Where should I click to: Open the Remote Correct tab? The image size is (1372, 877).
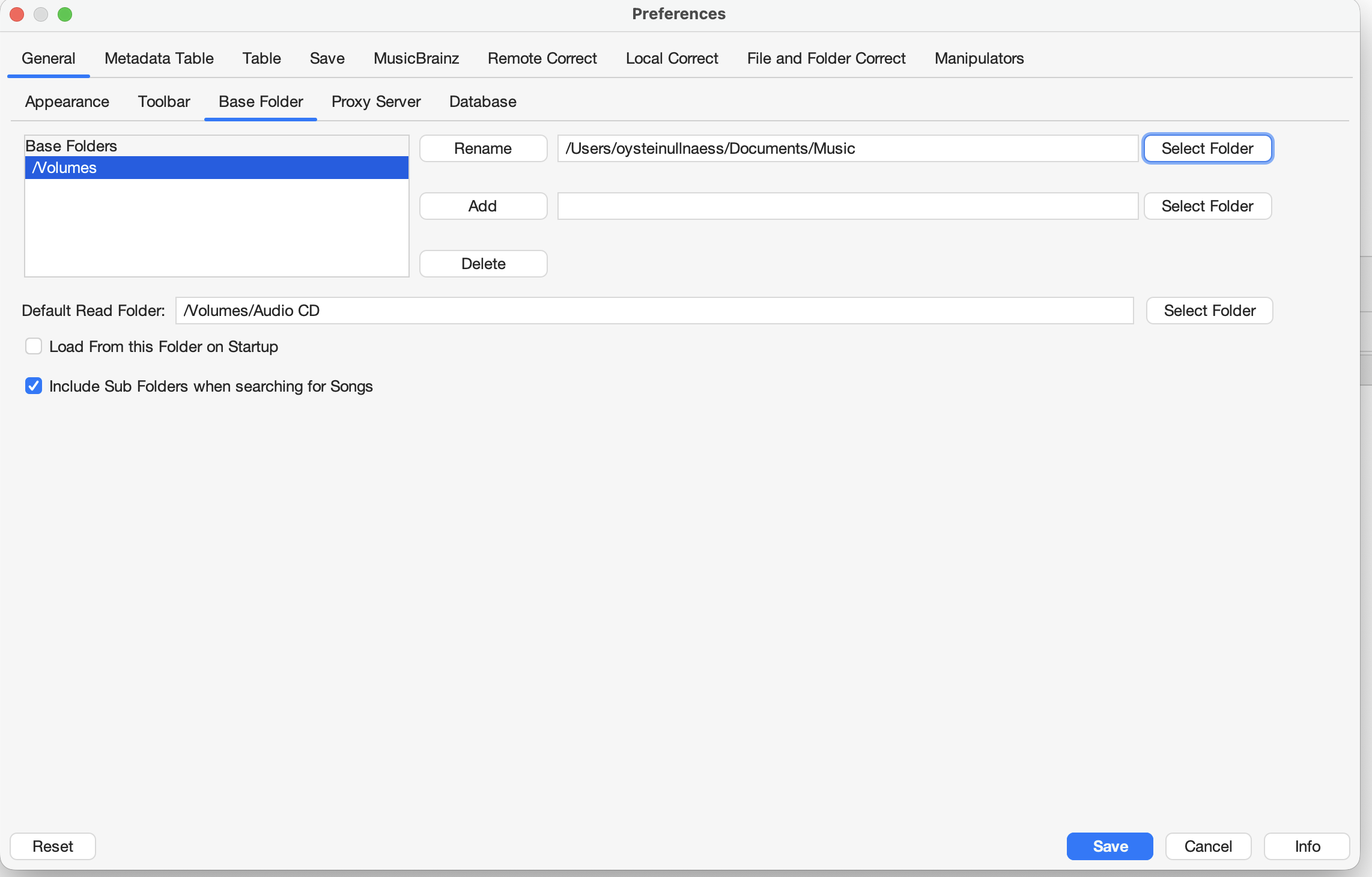tap(542, 58)
